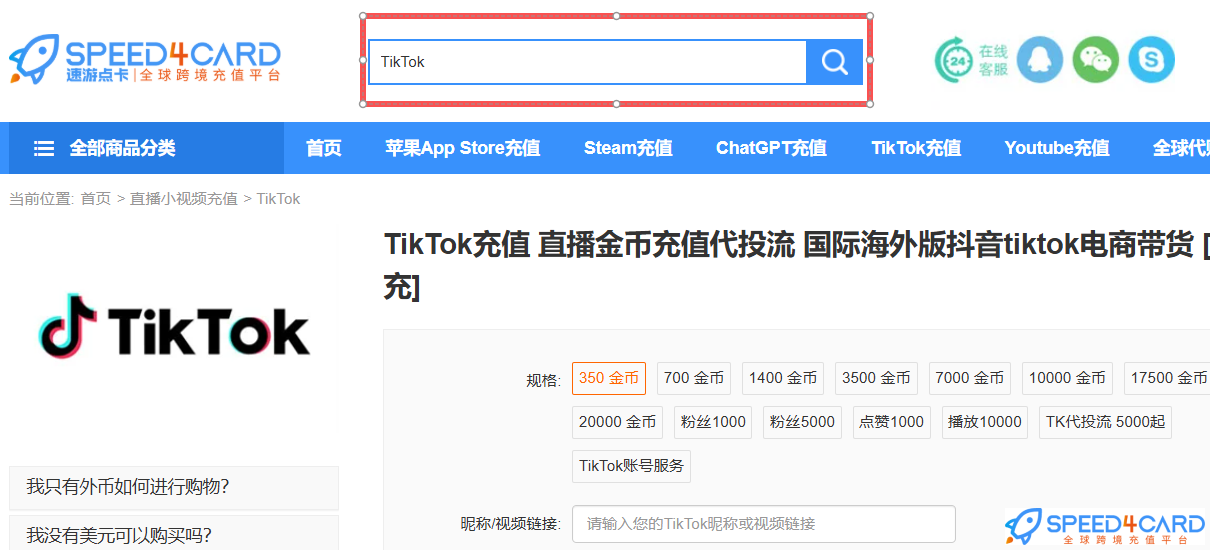Open the WeChat contact icon
1210x550 pixels.
(x=1096, y=60)
